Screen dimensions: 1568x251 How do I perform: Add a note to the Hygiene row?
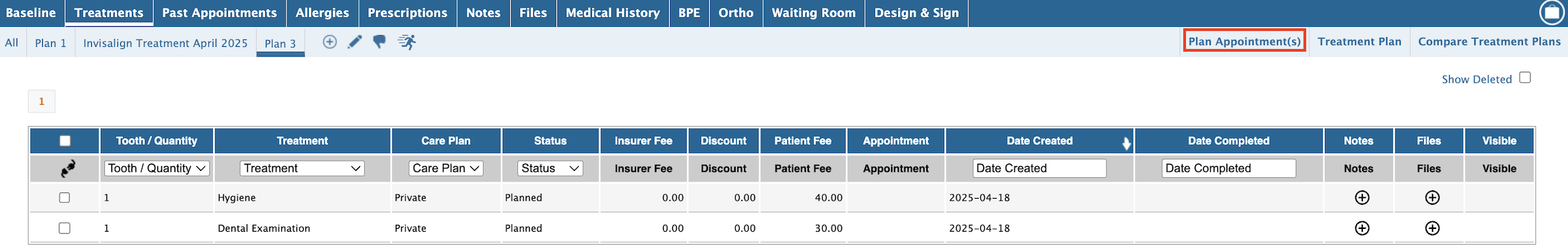coord(1361,198)
